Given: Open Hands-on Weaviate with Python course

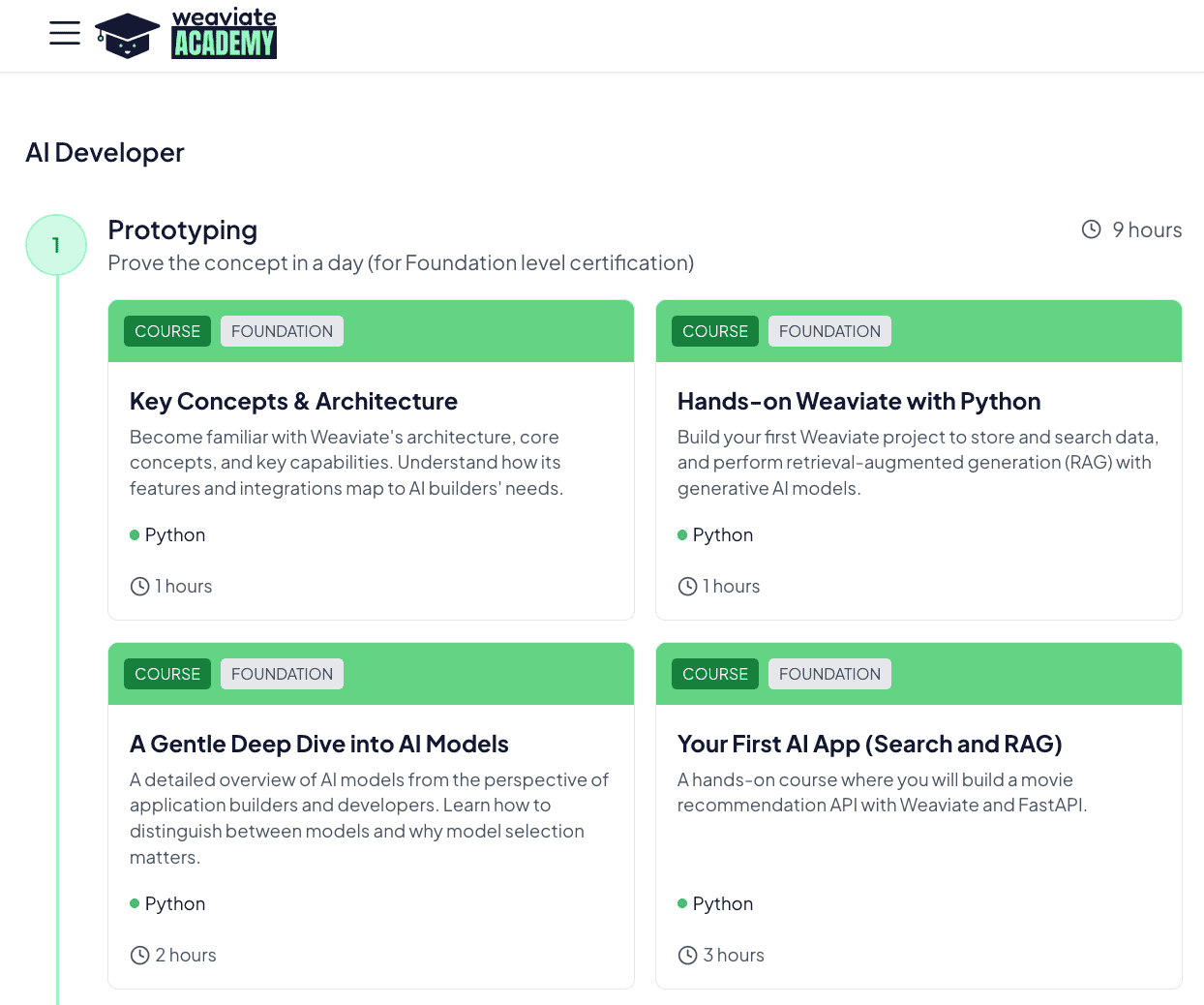Looking at the screenshot, I should coord(858,402).
